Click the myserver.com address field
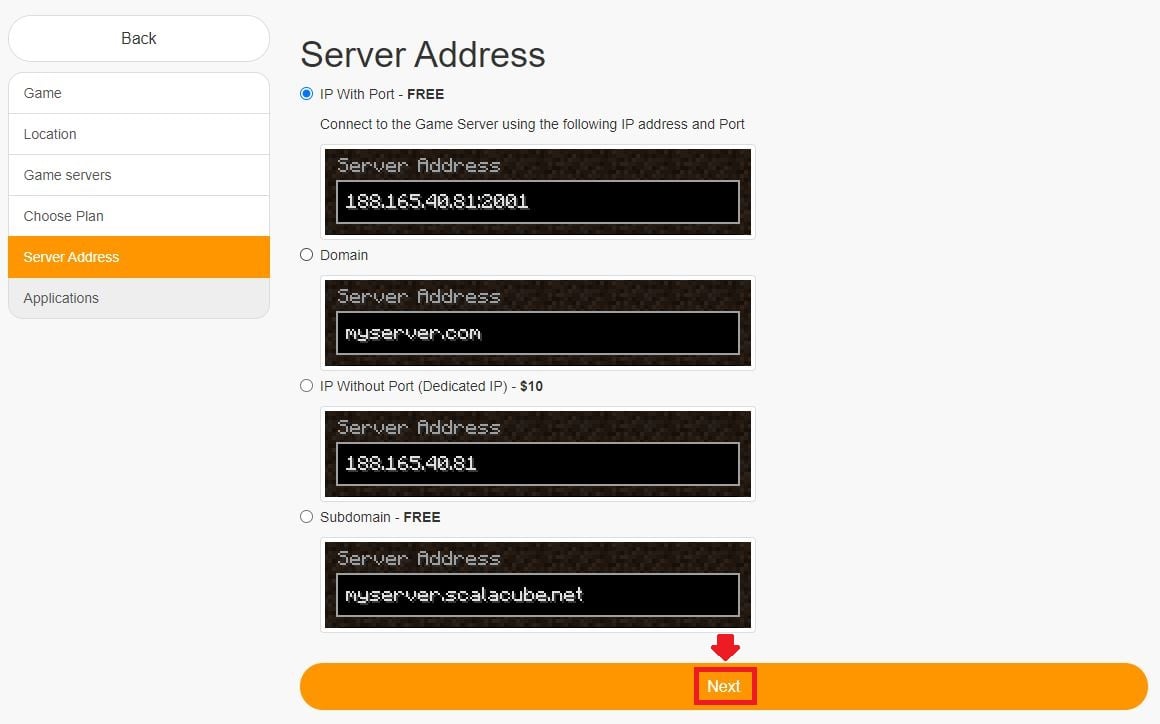Viewport: 1160px width, 724px height. [537, 331]
